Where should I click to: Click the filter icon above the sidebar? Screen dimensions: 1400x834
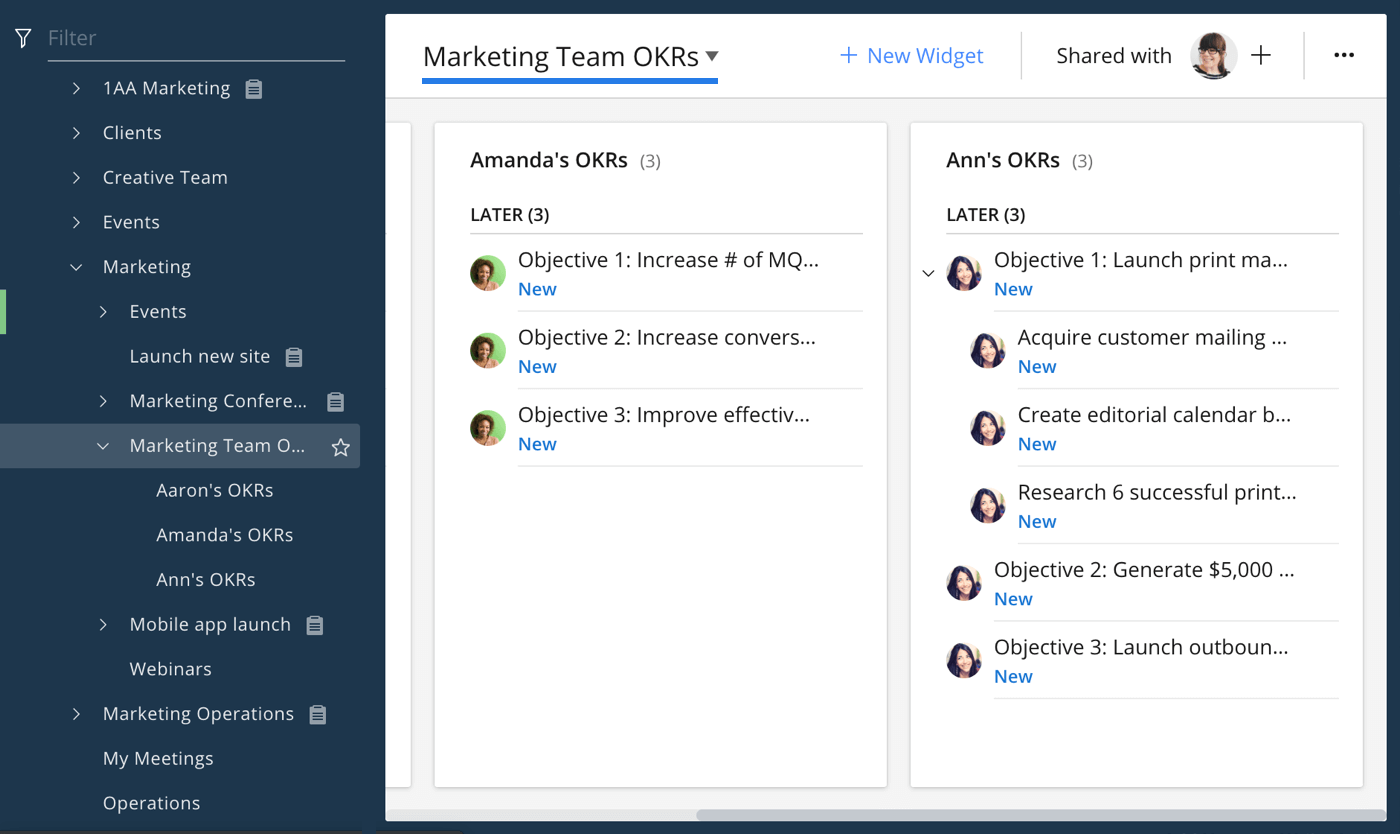pyautogui.click(x=21, y=37)
